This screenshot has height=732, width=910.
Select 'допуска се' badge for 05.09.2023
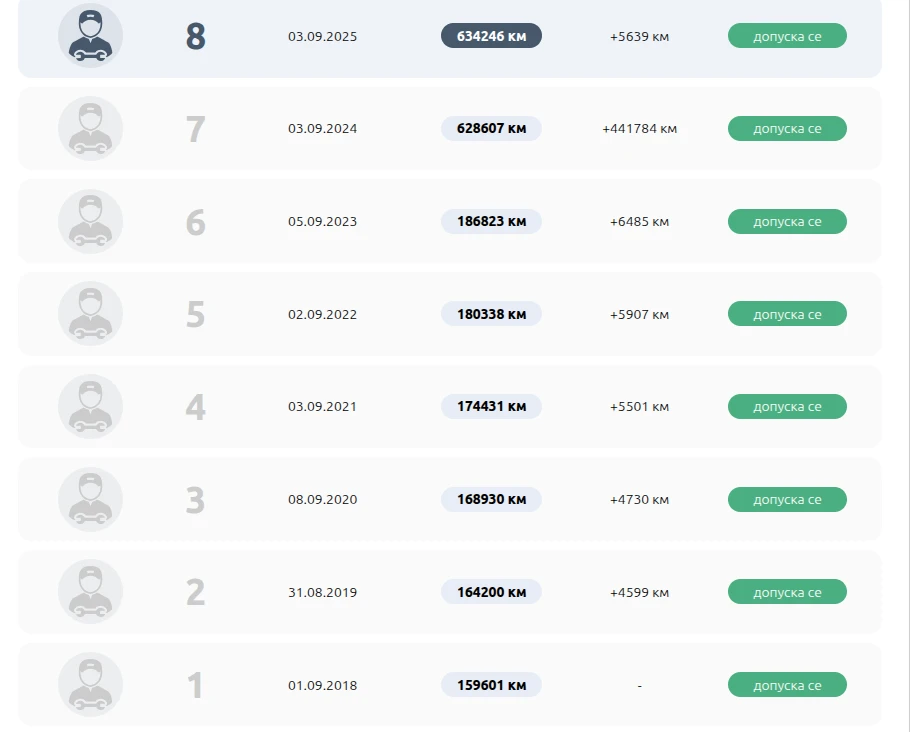point(788,221)
